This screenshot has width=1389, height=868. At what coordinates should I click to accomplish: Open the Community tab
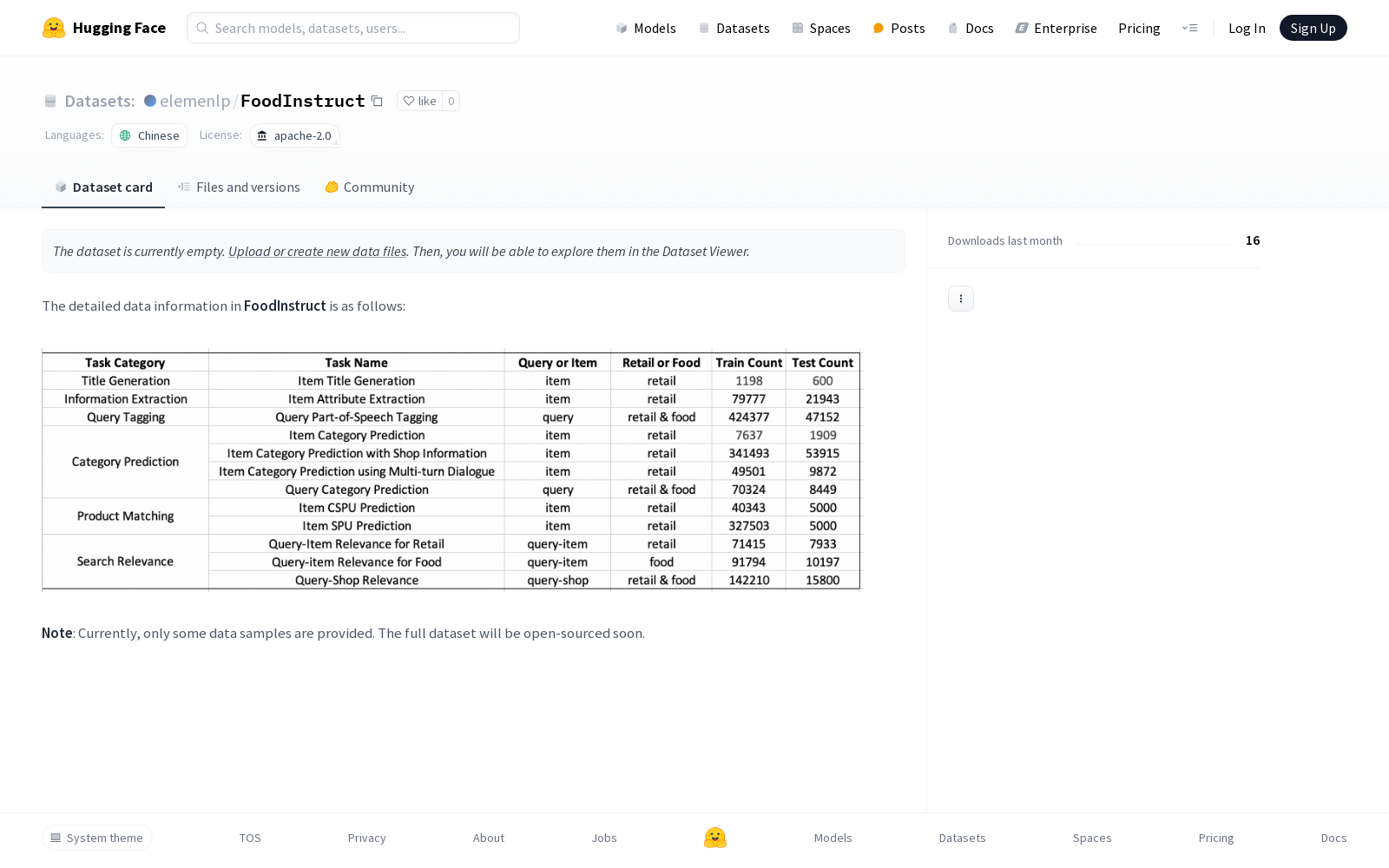[370, 187]
